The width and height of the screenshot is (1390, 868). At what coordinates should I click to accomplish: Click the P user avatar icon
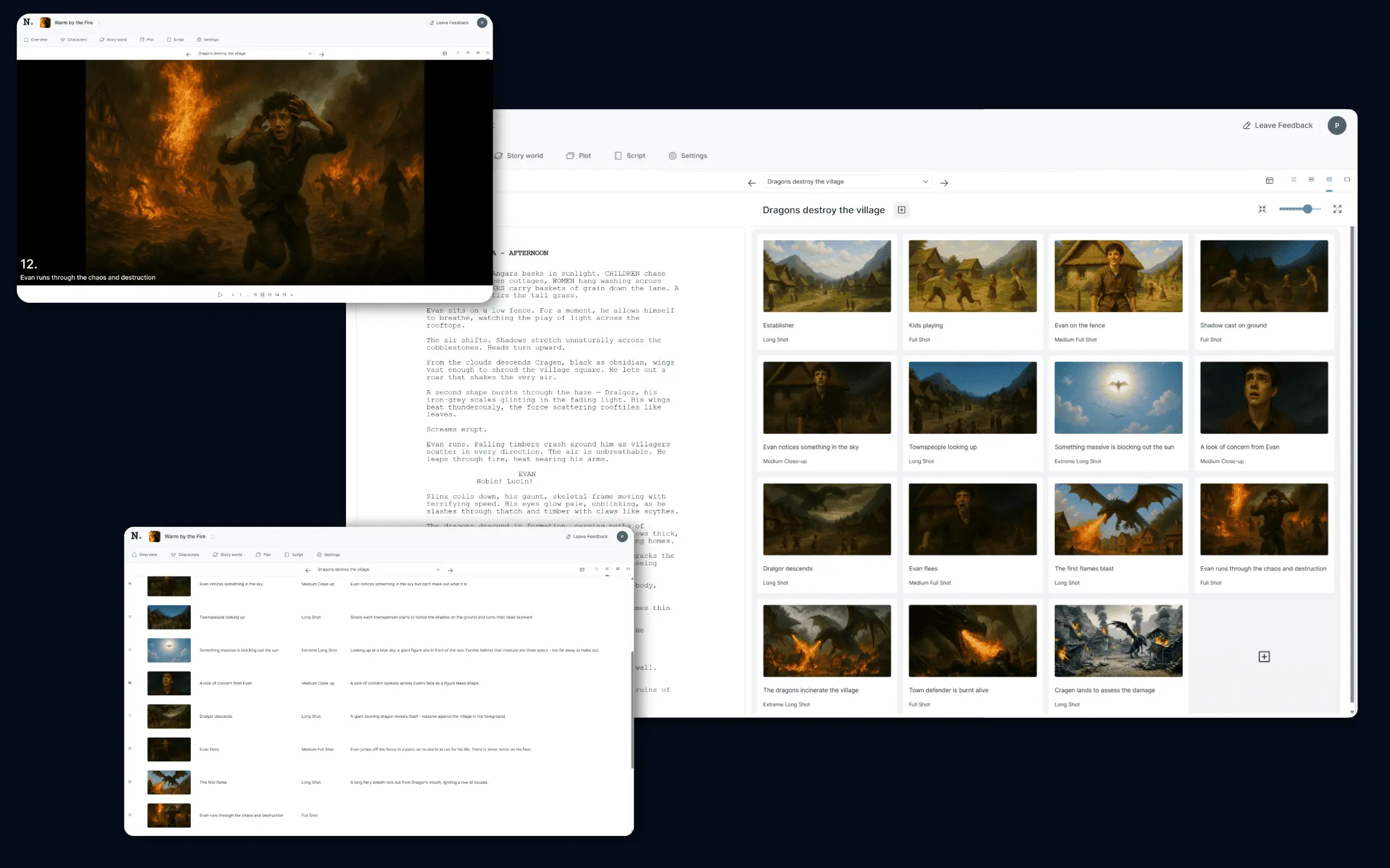[1337, 125]
